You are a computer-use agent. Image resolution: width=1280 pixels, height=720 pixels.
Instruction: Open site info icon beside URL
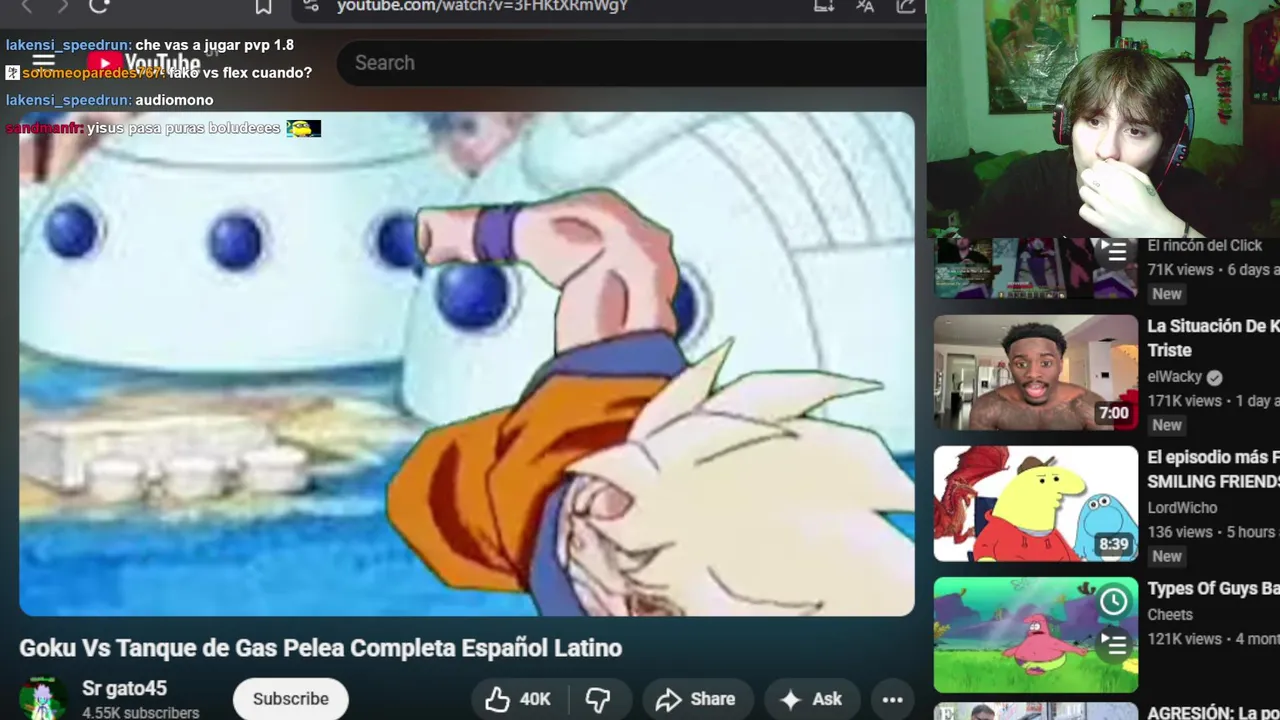pos(311,6)
